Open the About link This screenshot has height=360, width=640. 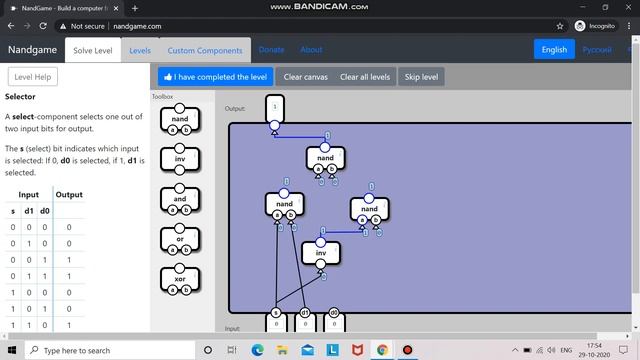click(311, 50)
